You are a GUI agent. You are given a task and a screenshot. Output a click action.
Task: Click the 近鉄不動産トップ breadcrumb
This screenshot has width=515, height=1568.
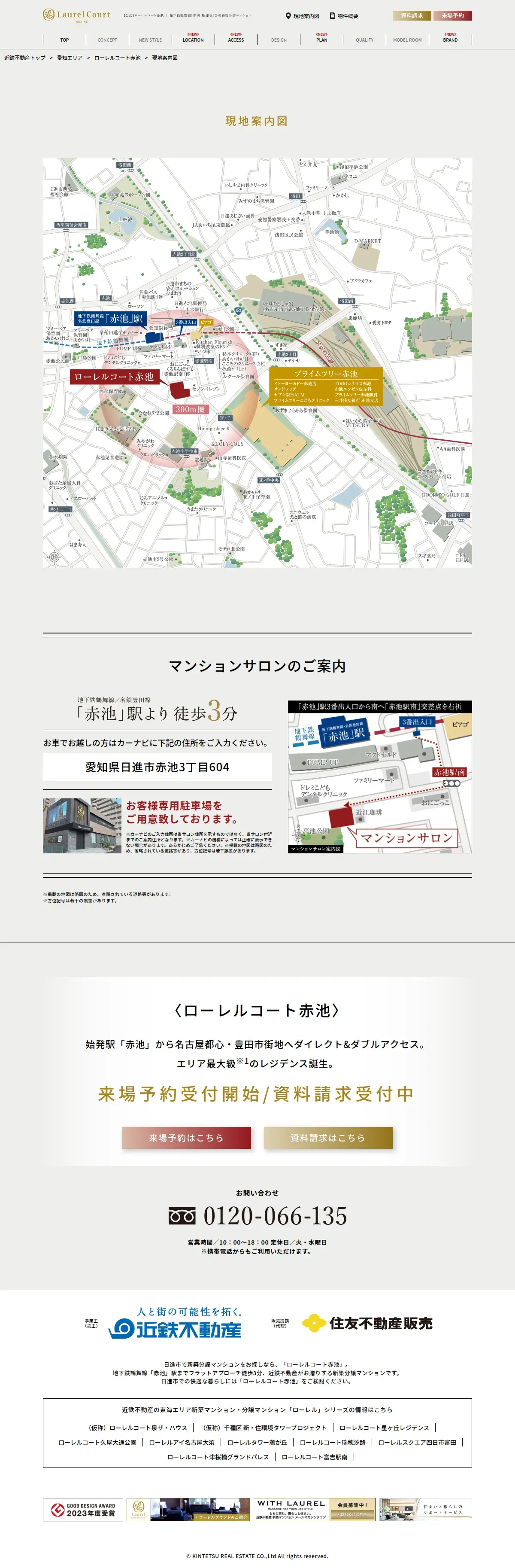coord(25,58)
